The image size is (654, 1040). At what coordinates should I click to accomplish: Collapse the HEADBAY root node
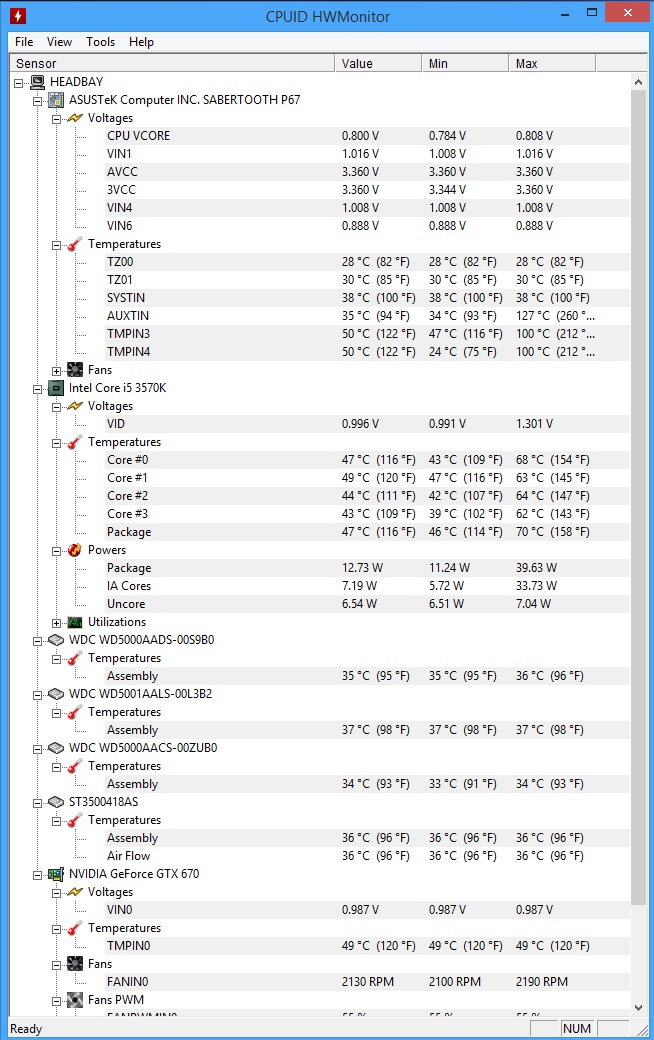click(x=19, y=83)
